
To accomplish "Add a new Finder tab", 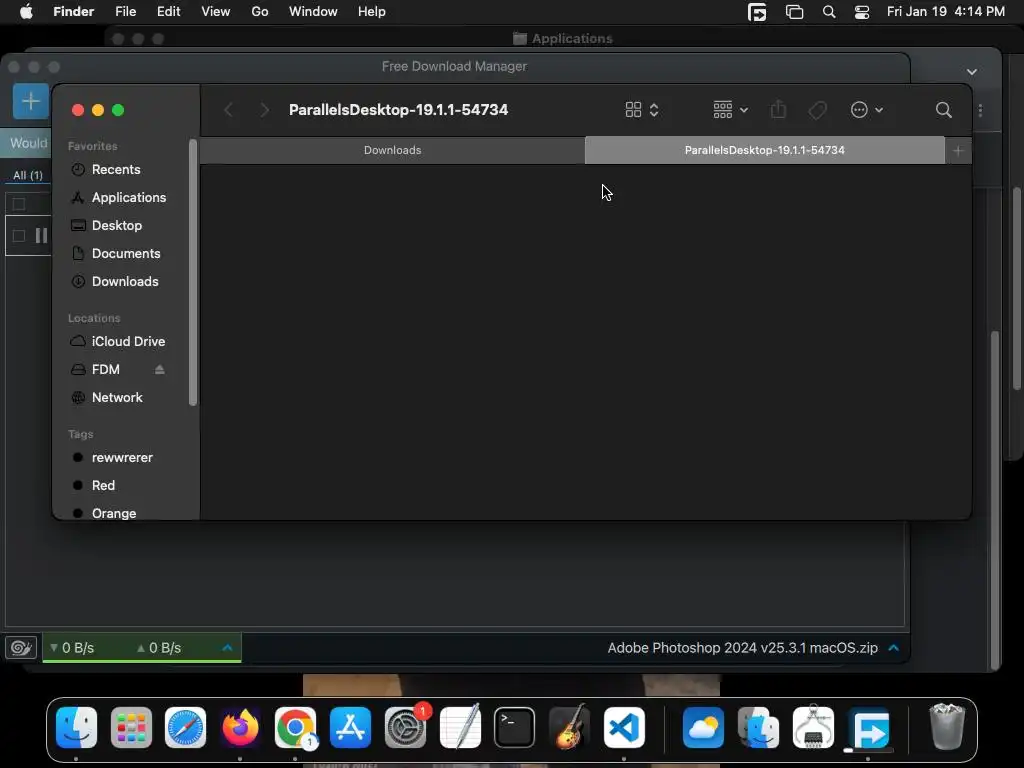I will click(958, 152).
